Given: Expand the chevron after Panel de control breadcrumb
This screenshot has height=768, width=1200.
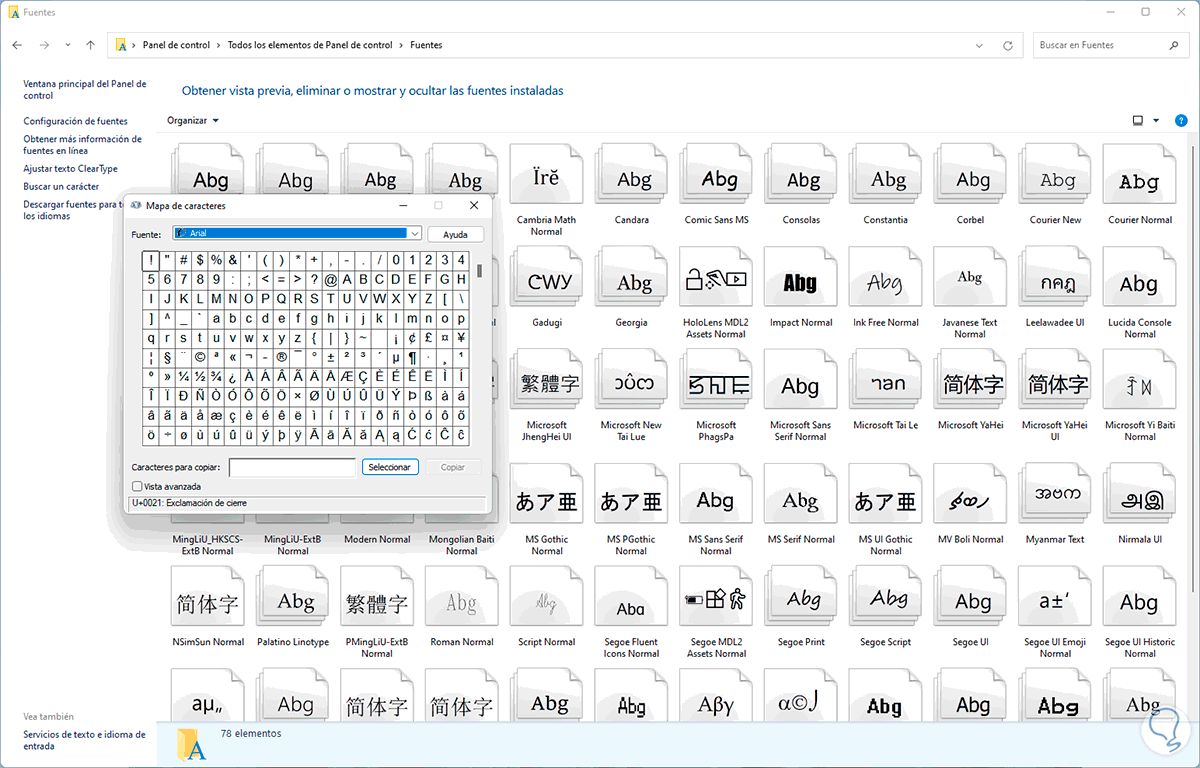Looking at the screenshot, I should [x=219, y=45].
